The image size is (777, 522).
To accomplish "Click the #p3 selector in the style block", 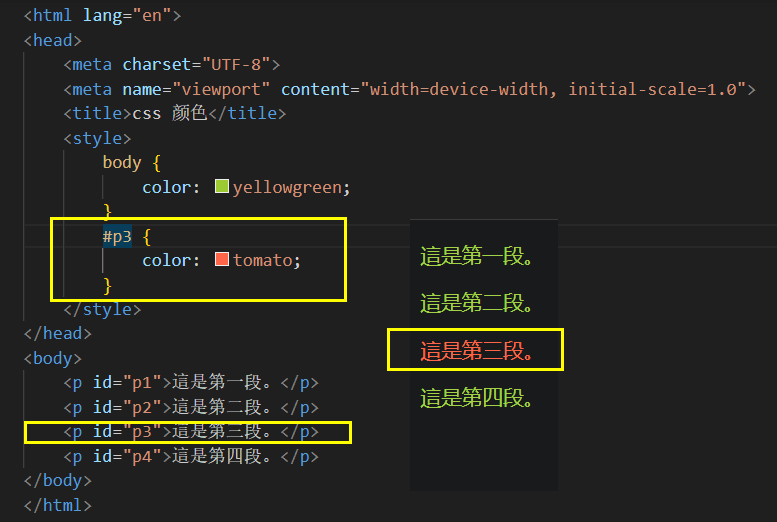I will point(117,236).
